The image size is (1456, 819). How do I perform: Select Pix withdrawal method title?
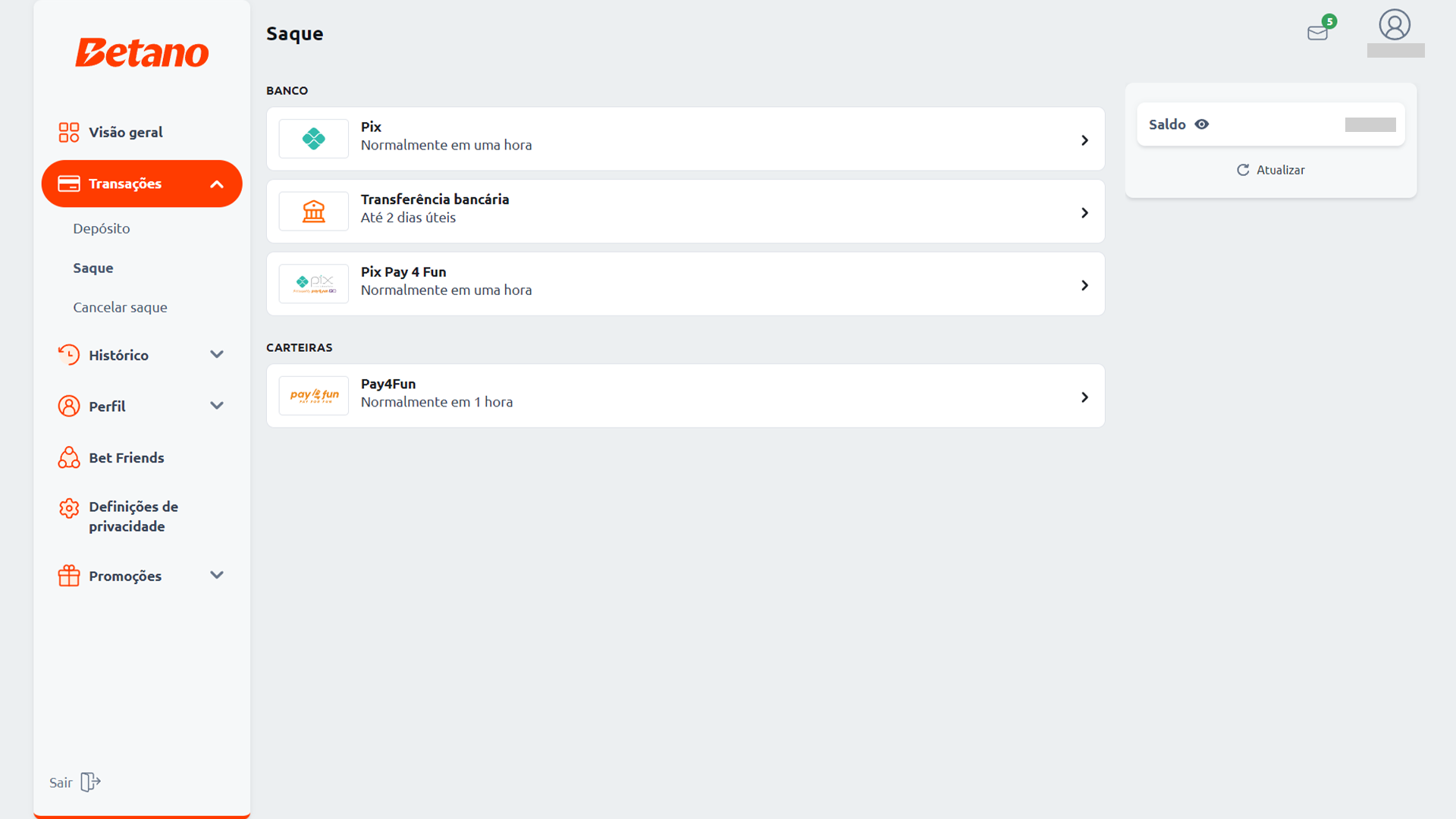[x=371, y=127]
